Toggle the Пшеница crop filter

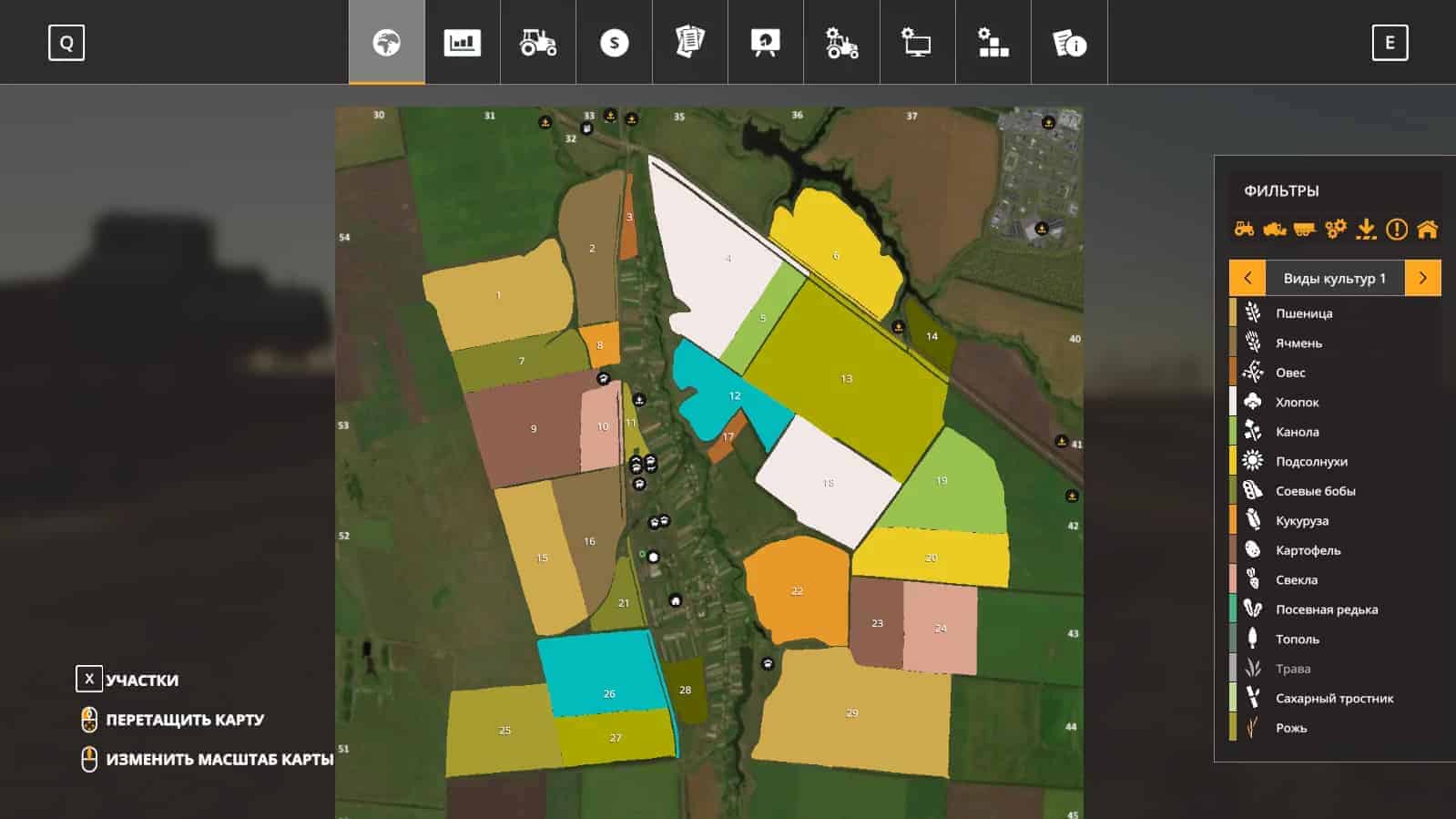pos(1303,313)
